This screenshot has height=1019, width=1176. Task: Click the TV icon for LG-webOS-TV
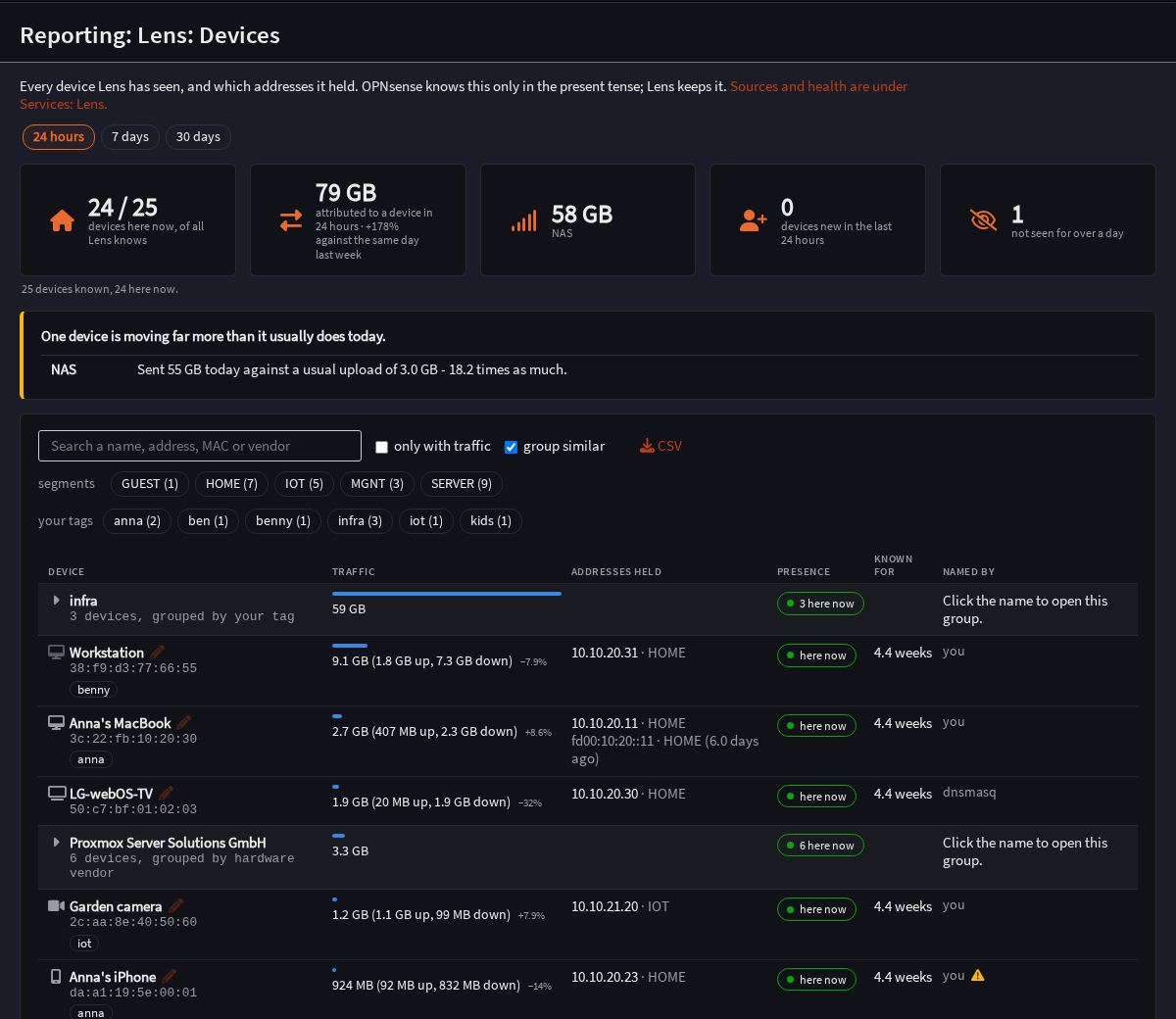[x=57, y=794]
